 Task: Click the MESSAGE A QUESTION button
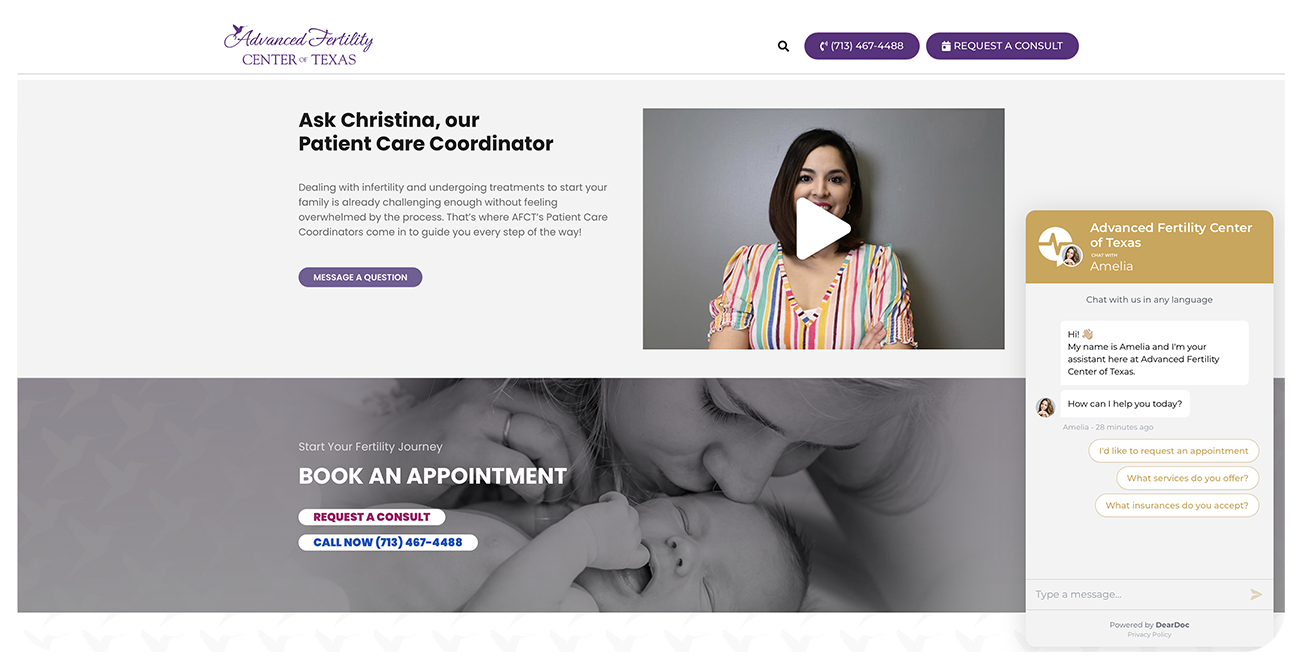tap(360, 277)
